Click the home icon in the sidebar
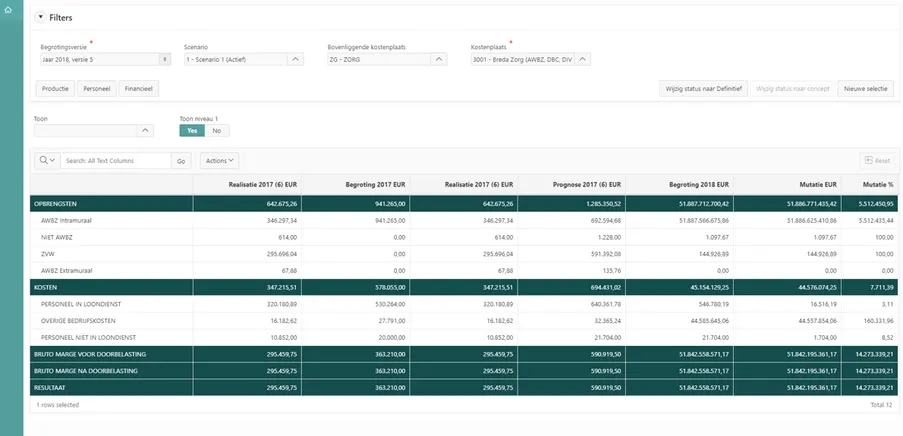This screenshot has height=436, width=903. point(10,10)
